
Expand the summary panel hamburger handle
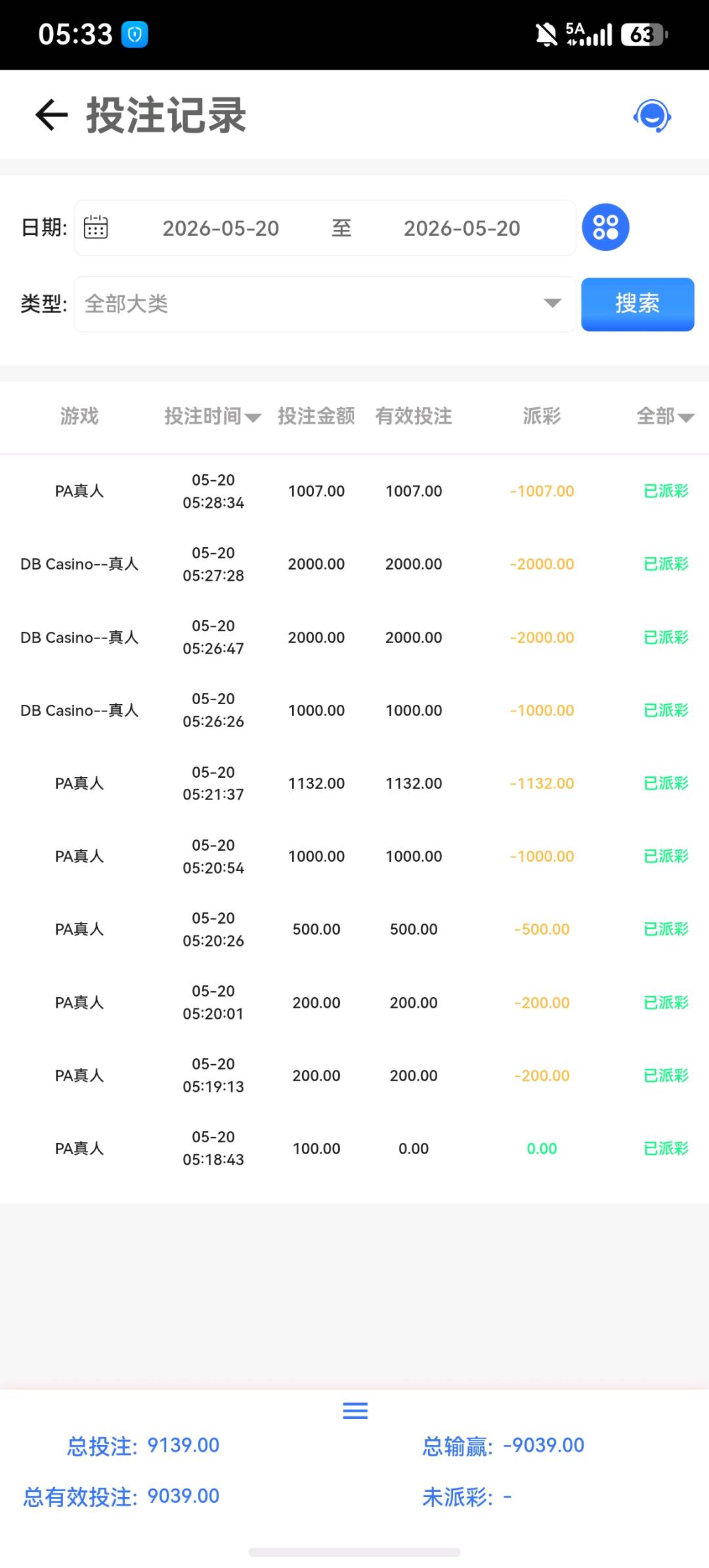point(355,1410)
